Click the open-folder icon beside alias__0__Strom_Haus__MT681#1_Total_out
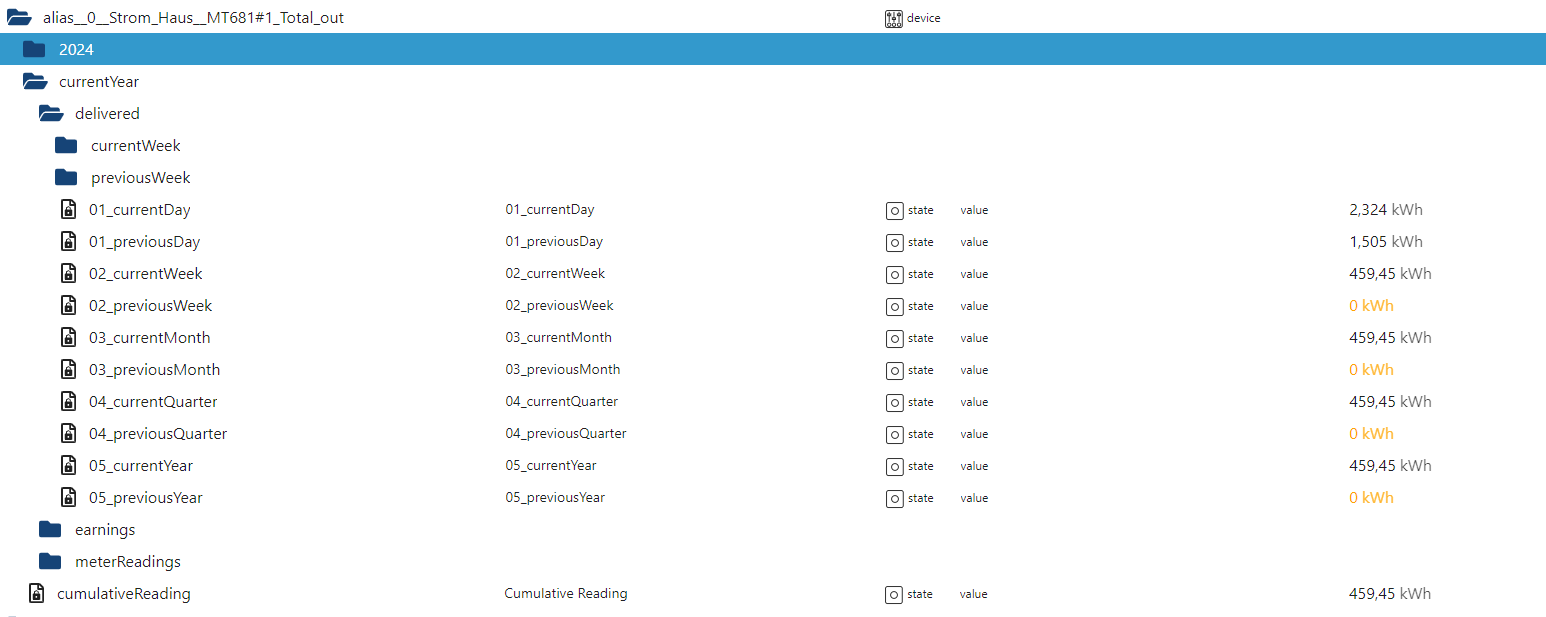The image size is (1546, 617). pos(19,18)
